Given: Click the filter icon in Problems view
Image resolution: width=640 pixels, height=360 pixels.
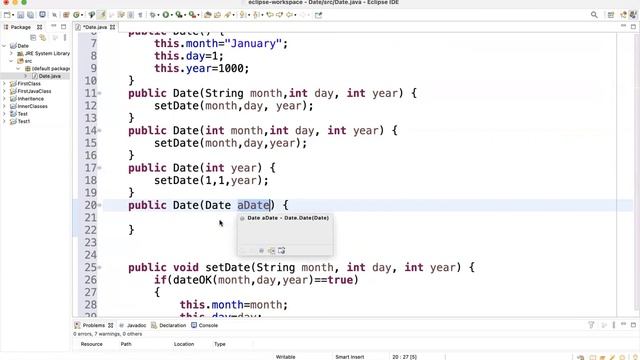Looking at the screenshot, I should 591,325.
